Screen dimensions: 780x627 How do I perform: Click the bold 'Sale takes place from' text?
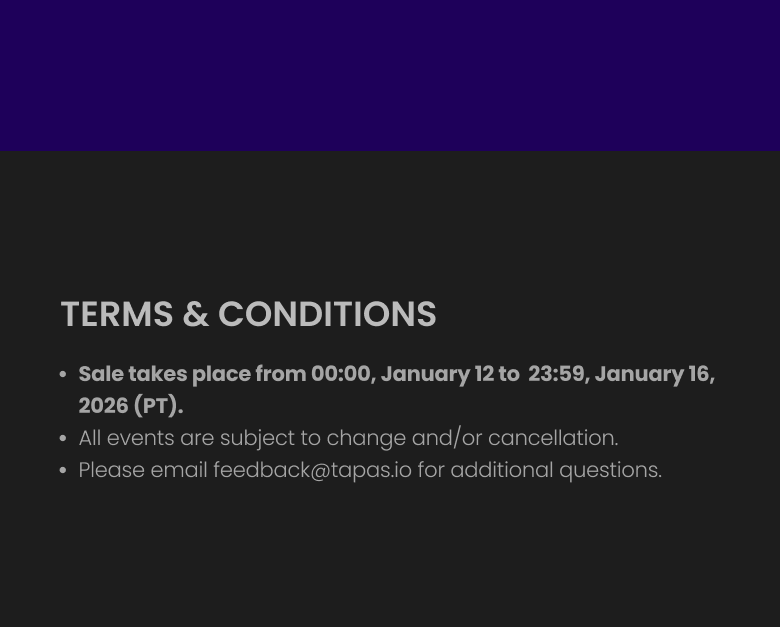[x=192, y=374]
